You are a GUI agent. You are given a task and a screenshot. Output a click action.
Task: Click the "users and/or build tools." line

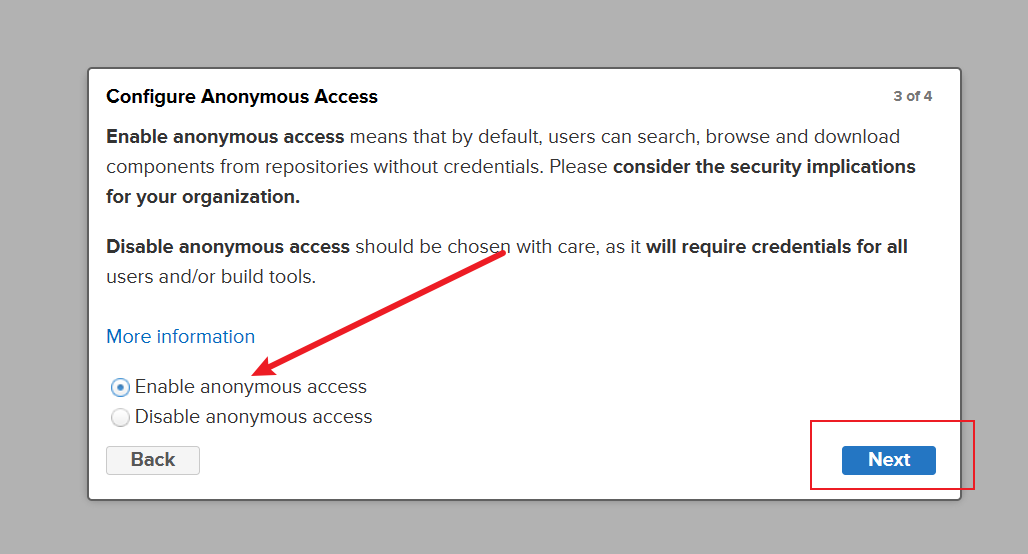tap(211, 276)
